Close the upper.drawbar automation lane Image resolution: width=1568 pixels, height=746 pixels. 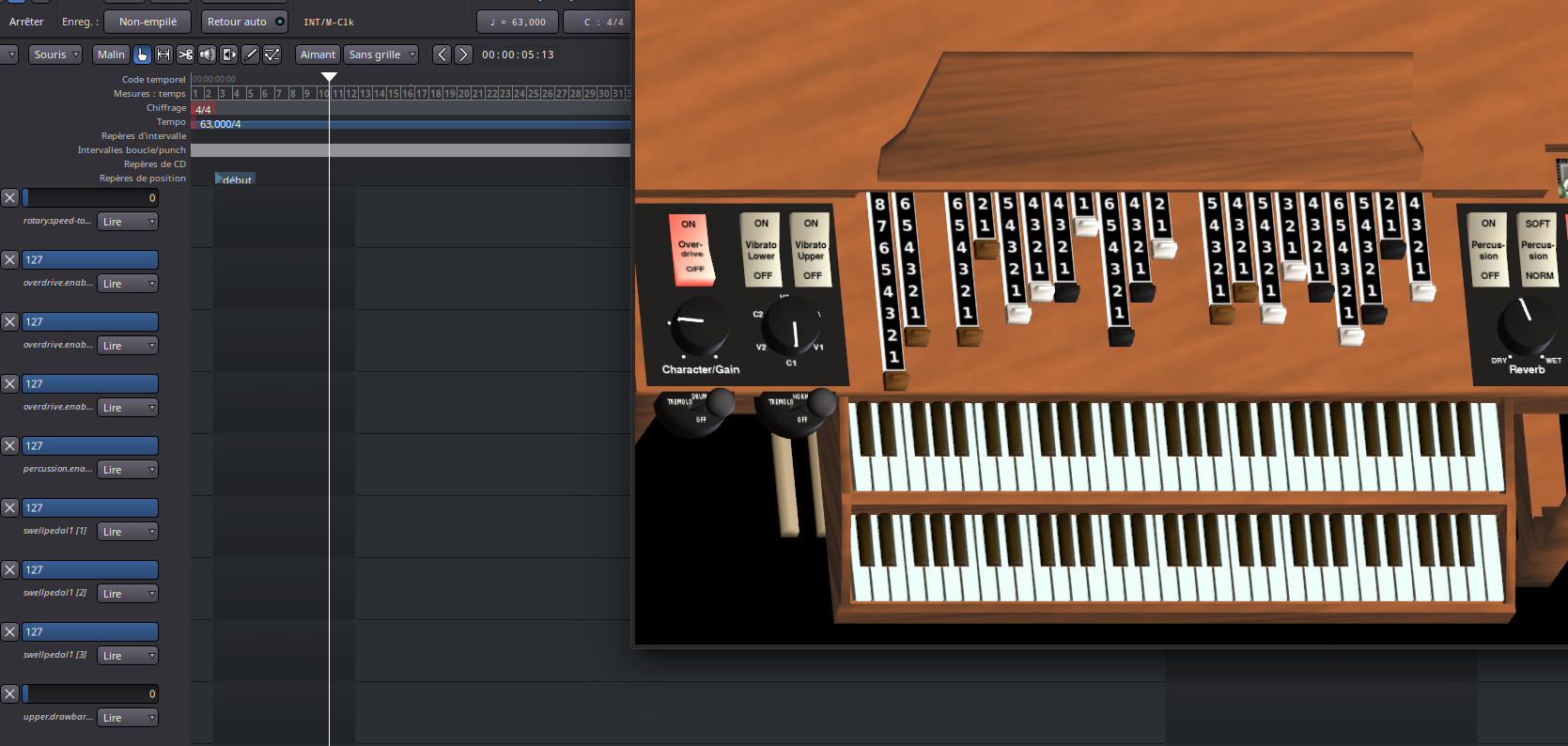(9, 693)
